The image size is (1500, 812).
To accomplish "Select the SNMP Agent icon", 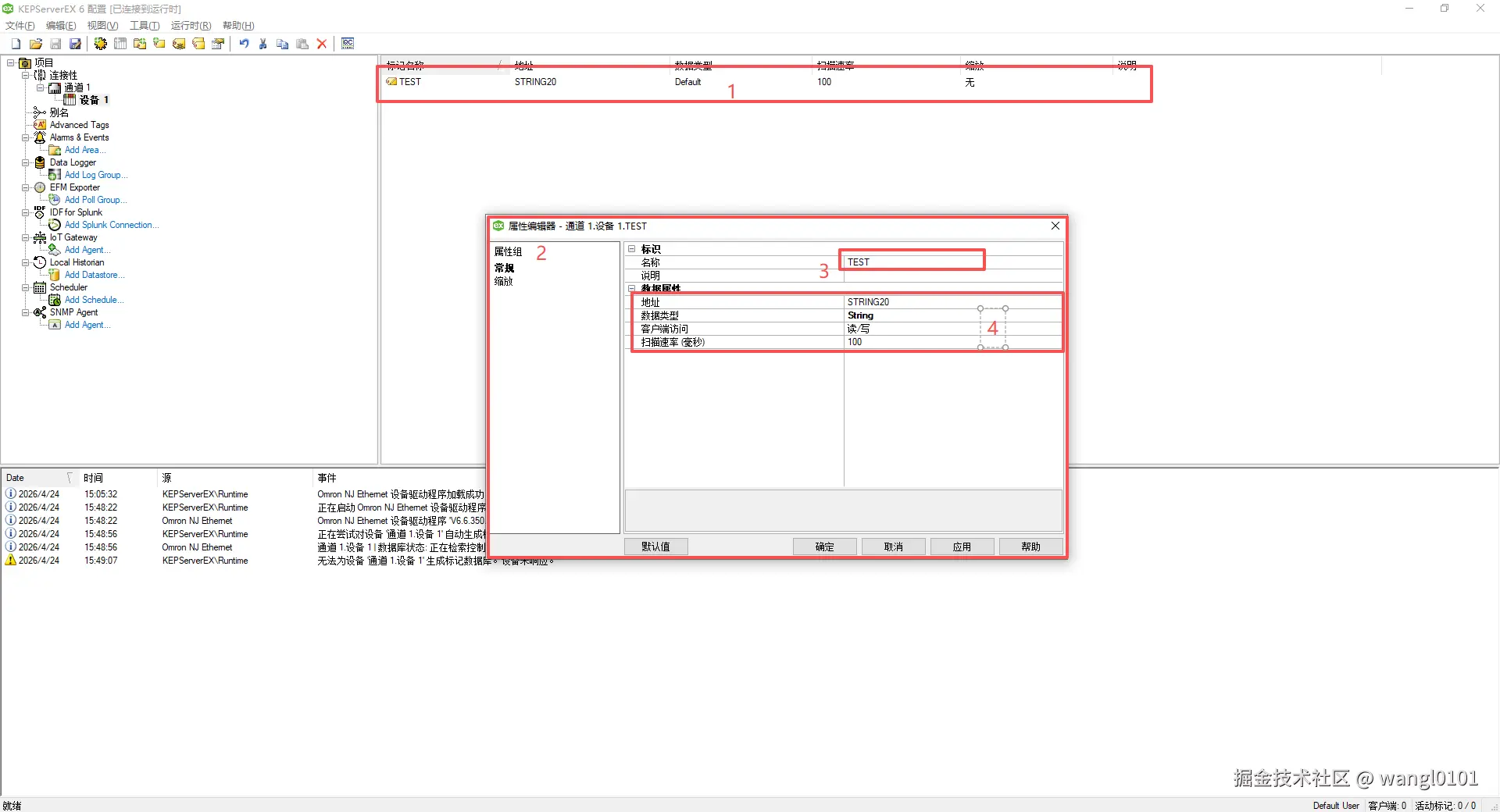I will [x=40, y=312].
